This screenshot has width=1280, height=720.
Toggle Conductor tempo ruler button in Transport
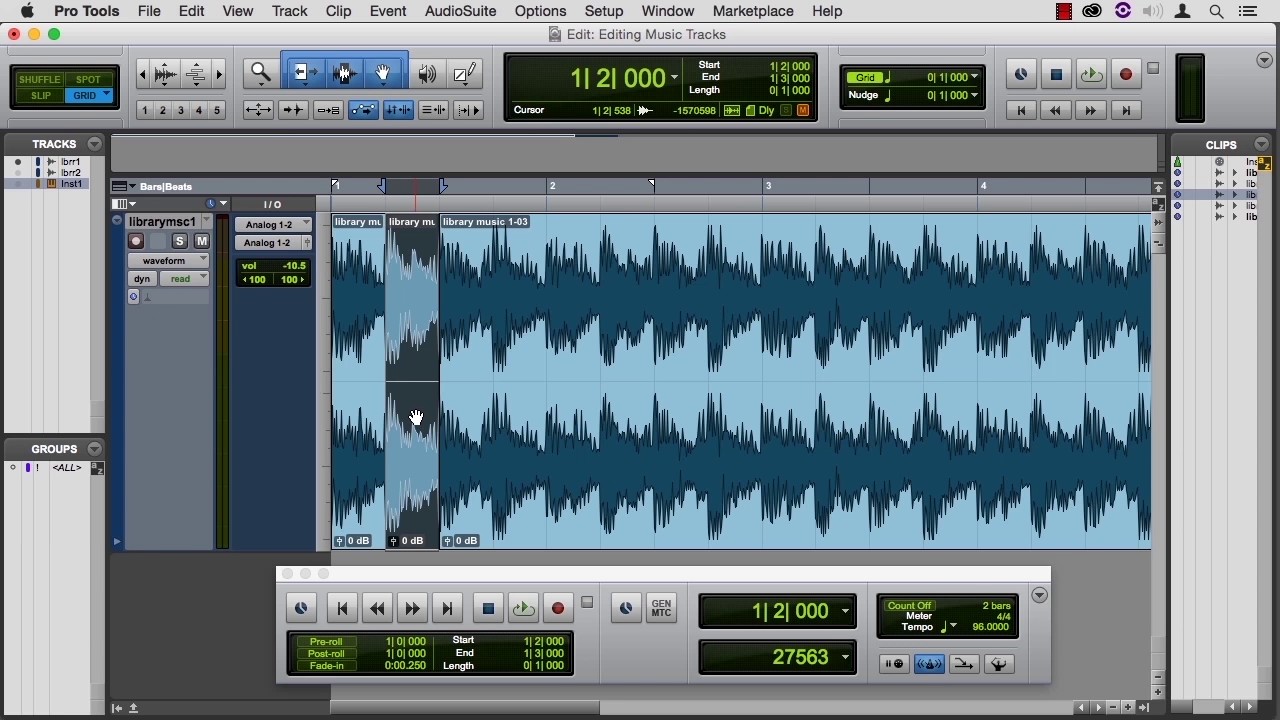click(998, 664)
